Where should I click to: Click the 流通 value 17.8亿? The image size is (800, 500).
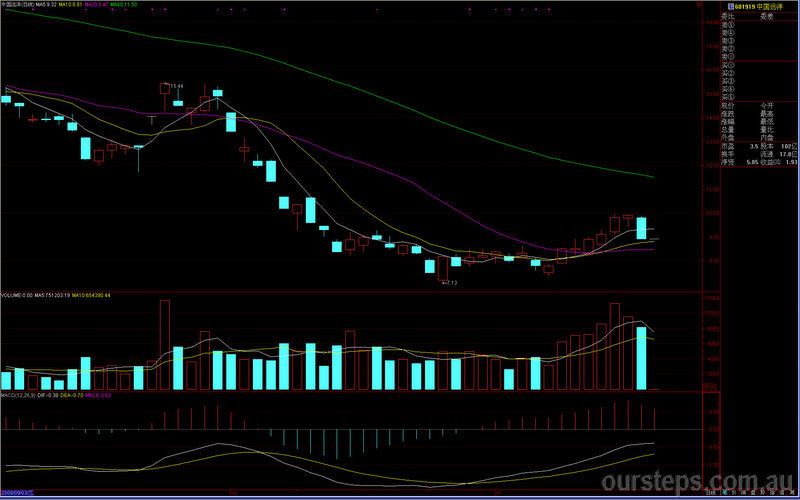[790, 154]
